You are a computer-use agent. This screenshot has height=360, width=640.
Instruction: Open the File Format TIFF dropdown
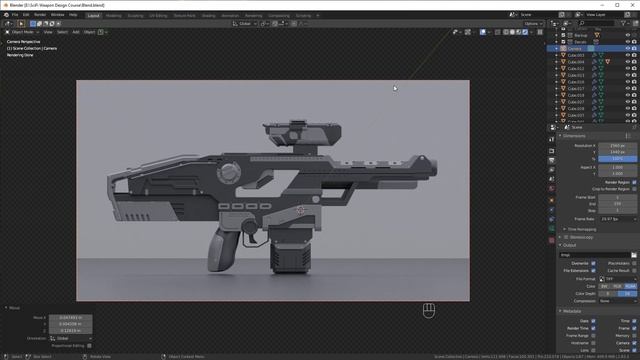tap(618, 279)
